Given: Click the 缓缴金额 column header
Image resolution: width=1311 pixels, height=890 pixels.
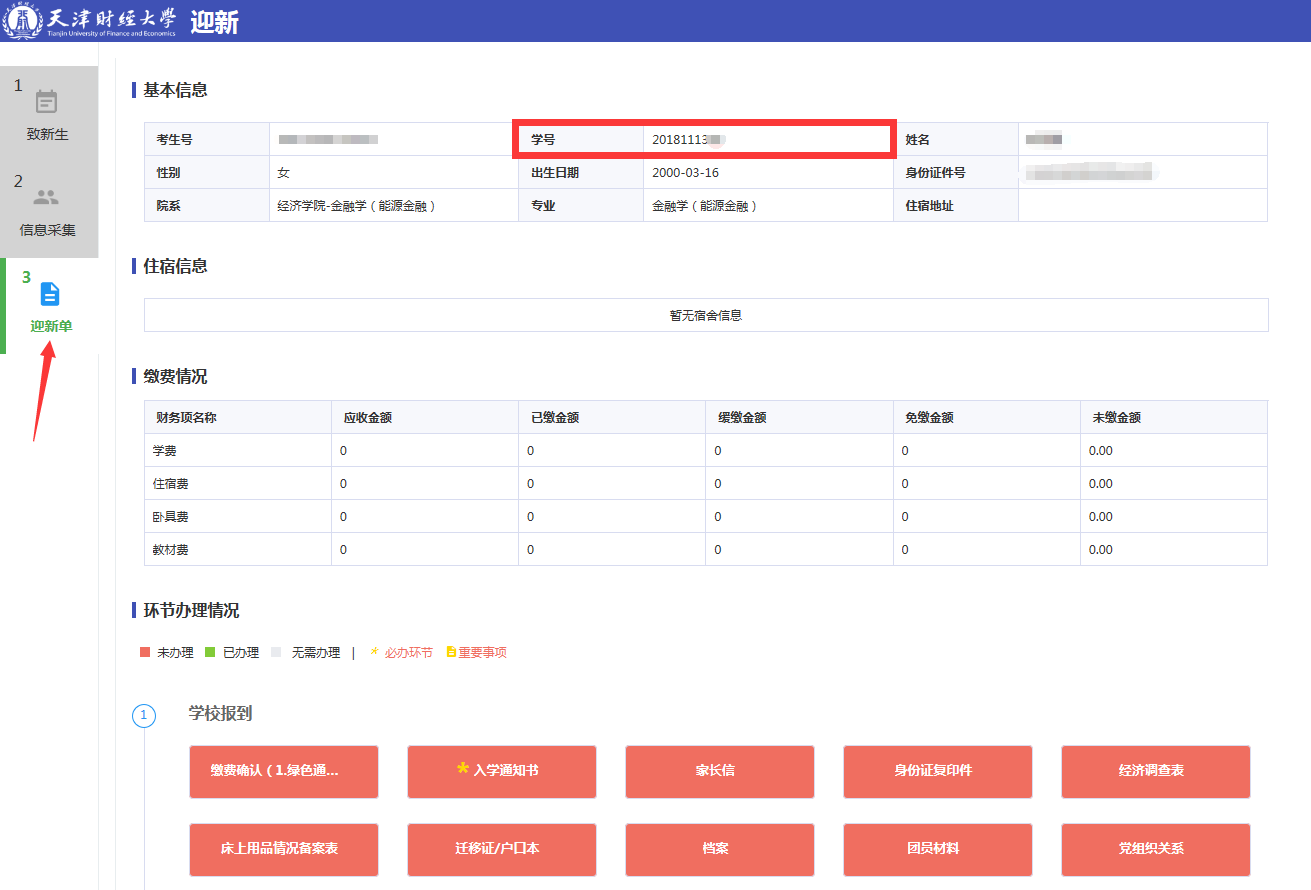Looking at the screenshot, I should [799, 417].
